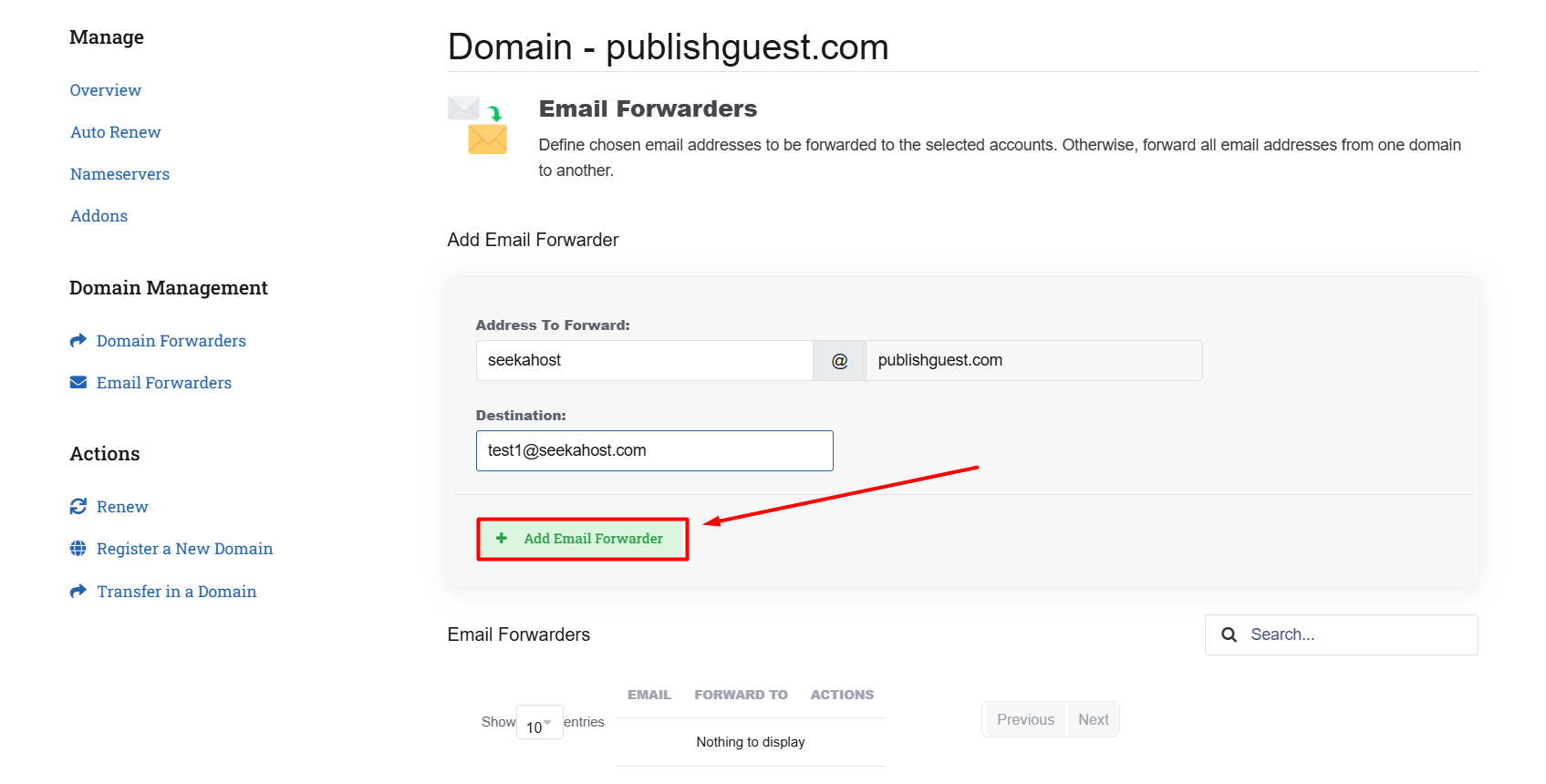Viewport: 1546px width, 784px height.
Task: Click the Address To Forward input field
Action: (x=644, y=360)
